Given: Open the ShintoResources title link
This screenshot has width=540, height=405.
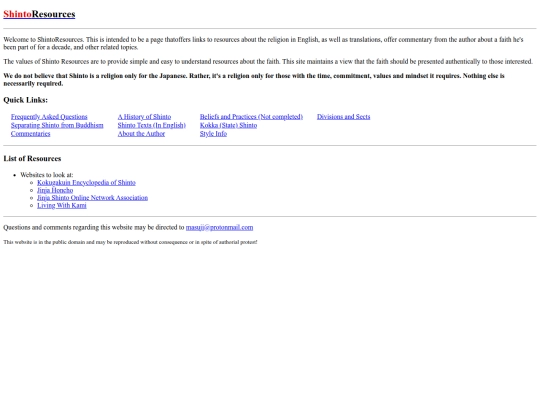Looking at the screenshot, I should tap(39, 14).
